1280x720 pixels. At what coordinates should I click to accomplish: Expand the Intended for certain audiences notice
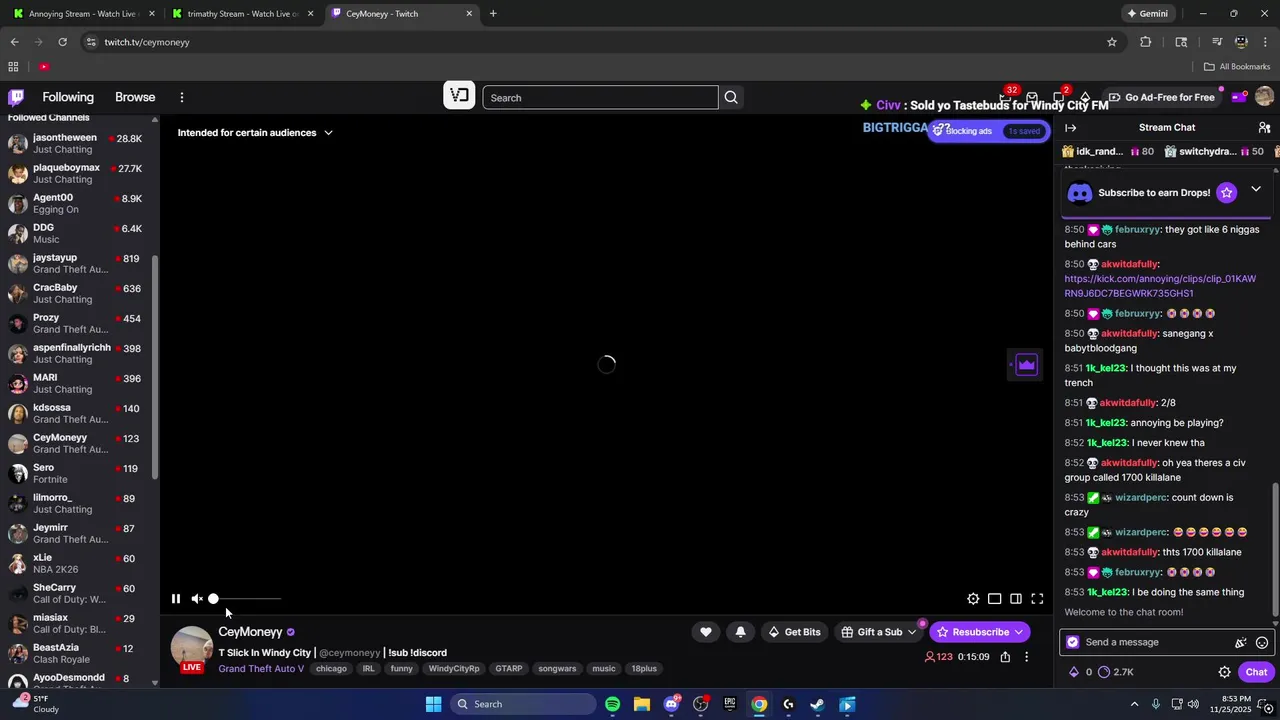point(255,132)
